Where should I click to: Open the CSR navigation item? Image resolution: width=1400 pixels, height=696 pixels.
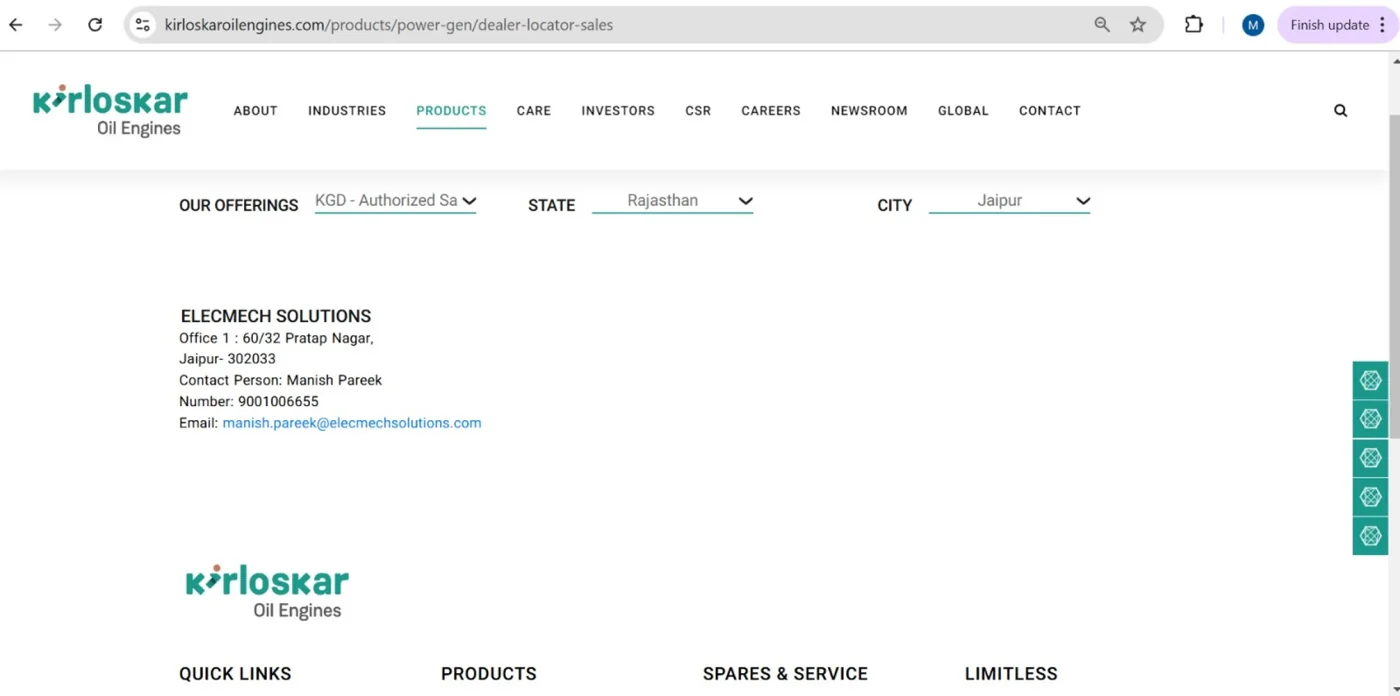point(698,111)
